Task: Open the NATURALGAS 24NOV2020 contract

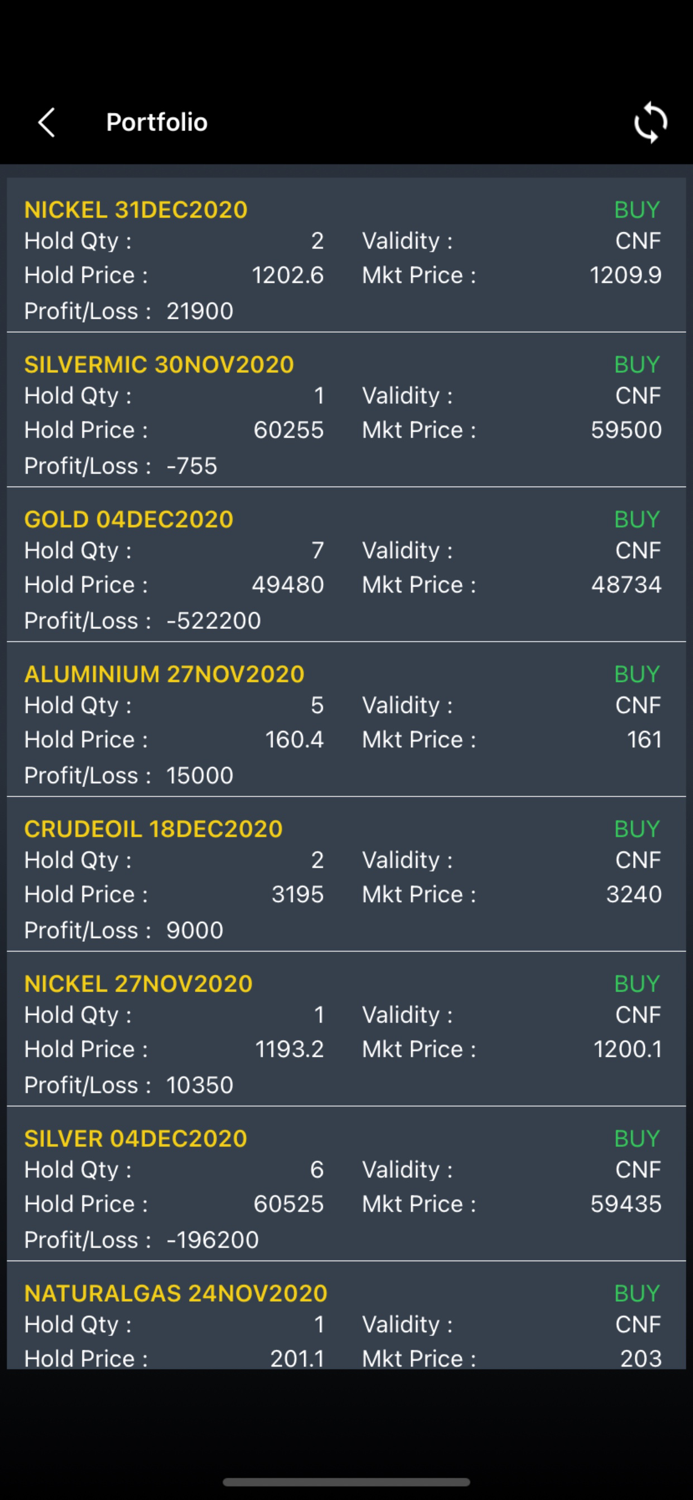Action: (x=176, y=1292)
